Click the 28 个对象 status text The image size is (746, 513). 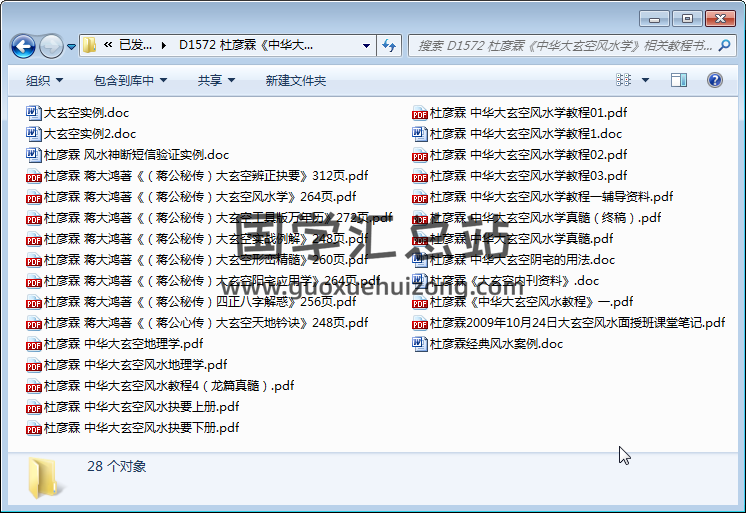117,466
